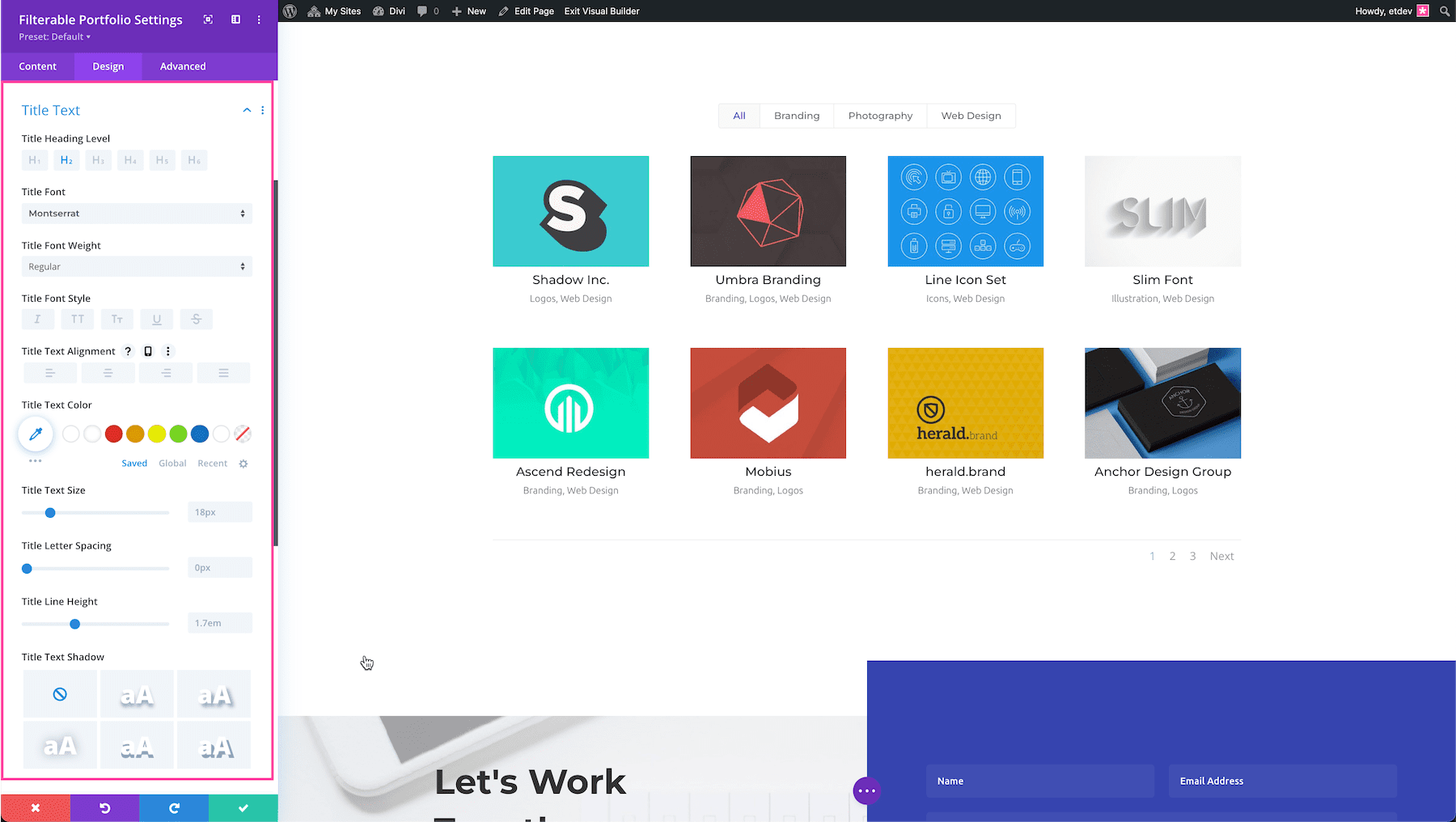Select the H4 heading level
The width and height of the screenshot is (1456, 822).
[129, 159]
